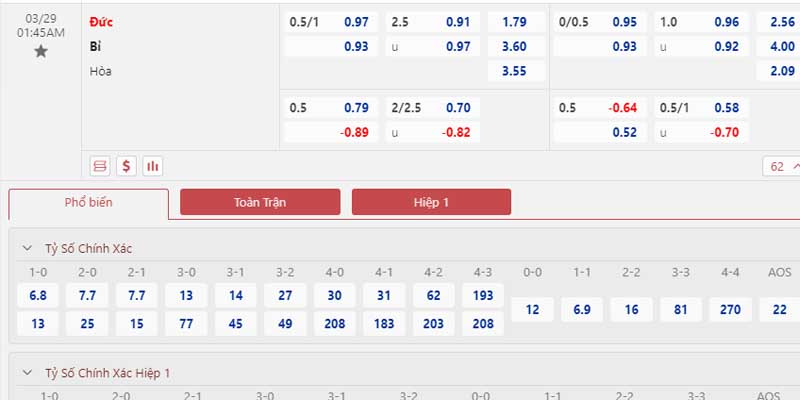Click the stacked rows icon below Hòa
The image size is (800, 400).
pos(99,166)
